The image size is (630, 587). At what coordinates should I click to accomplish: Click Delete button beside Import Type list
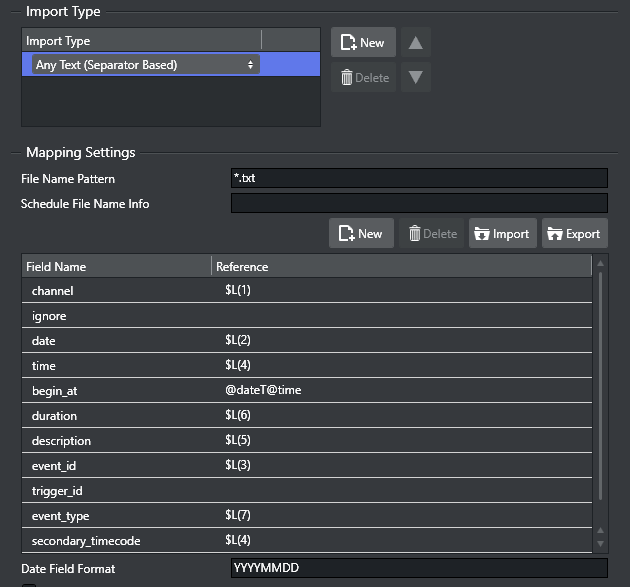363,77
